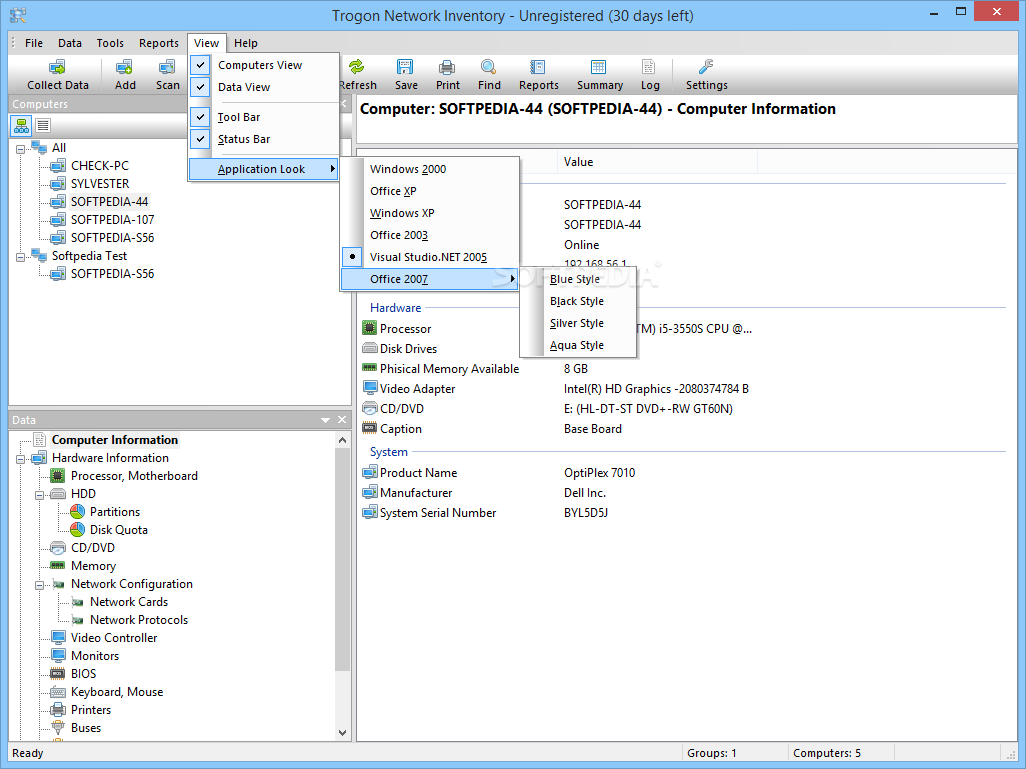Choose Black Style
Viewport: 1026px width, 769px height.
[578, 301]
